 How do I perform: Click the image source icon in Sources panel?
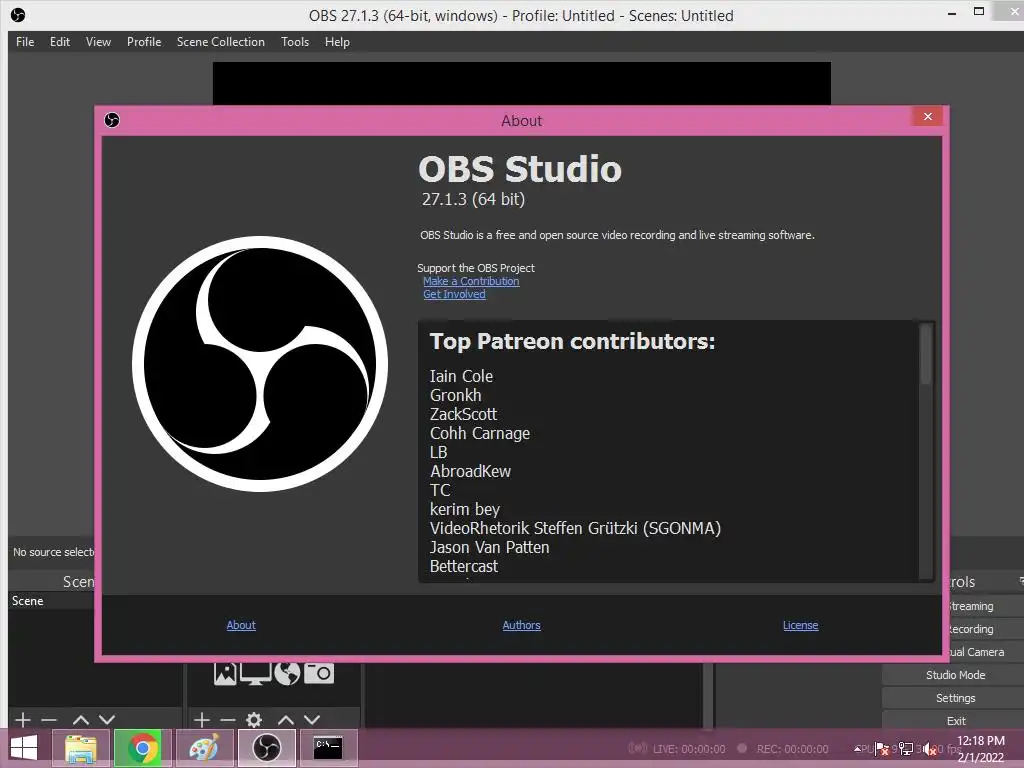tap(225, 673)
